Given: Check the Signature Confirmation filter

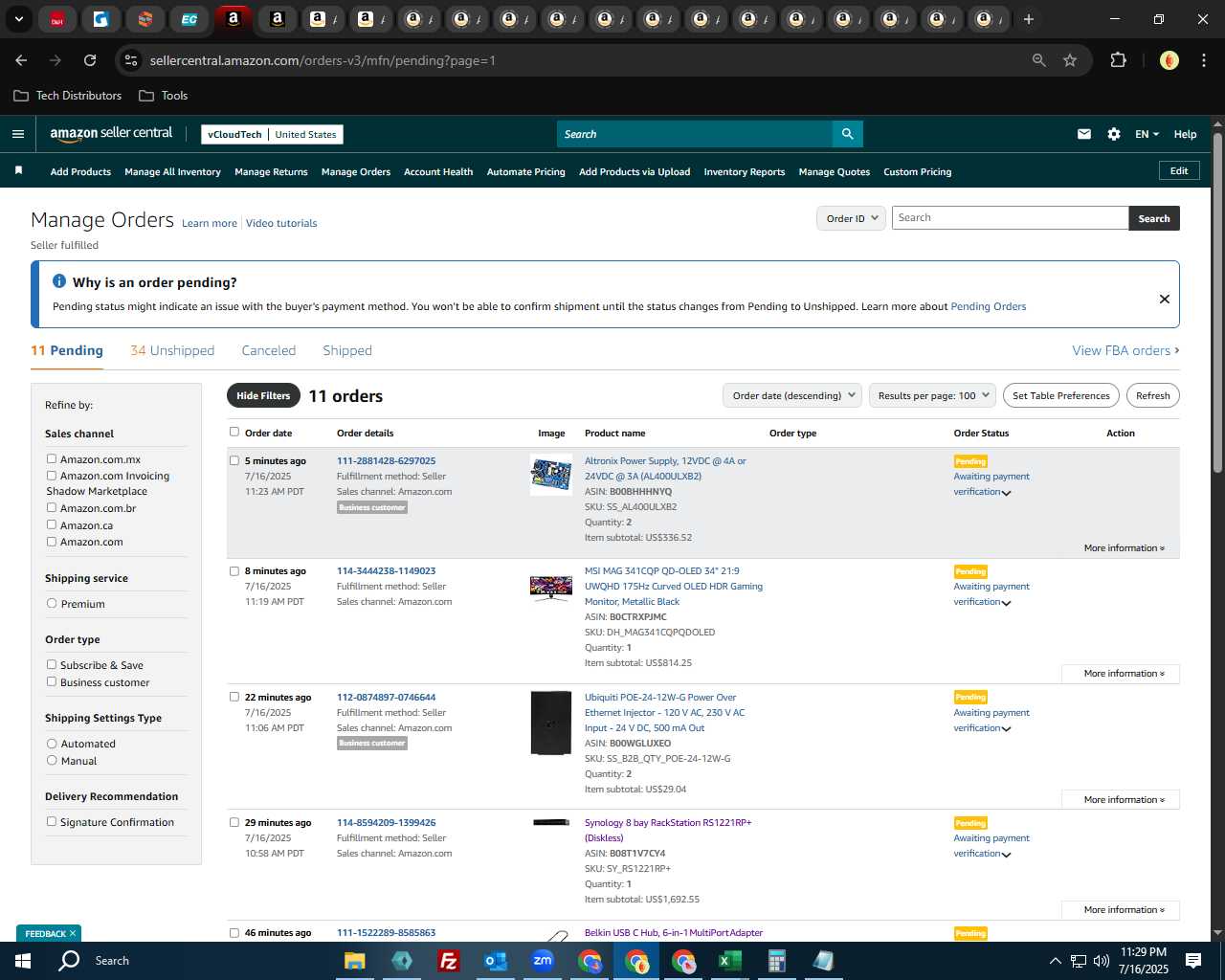Looking at the screenshot, I should point(52,821).
